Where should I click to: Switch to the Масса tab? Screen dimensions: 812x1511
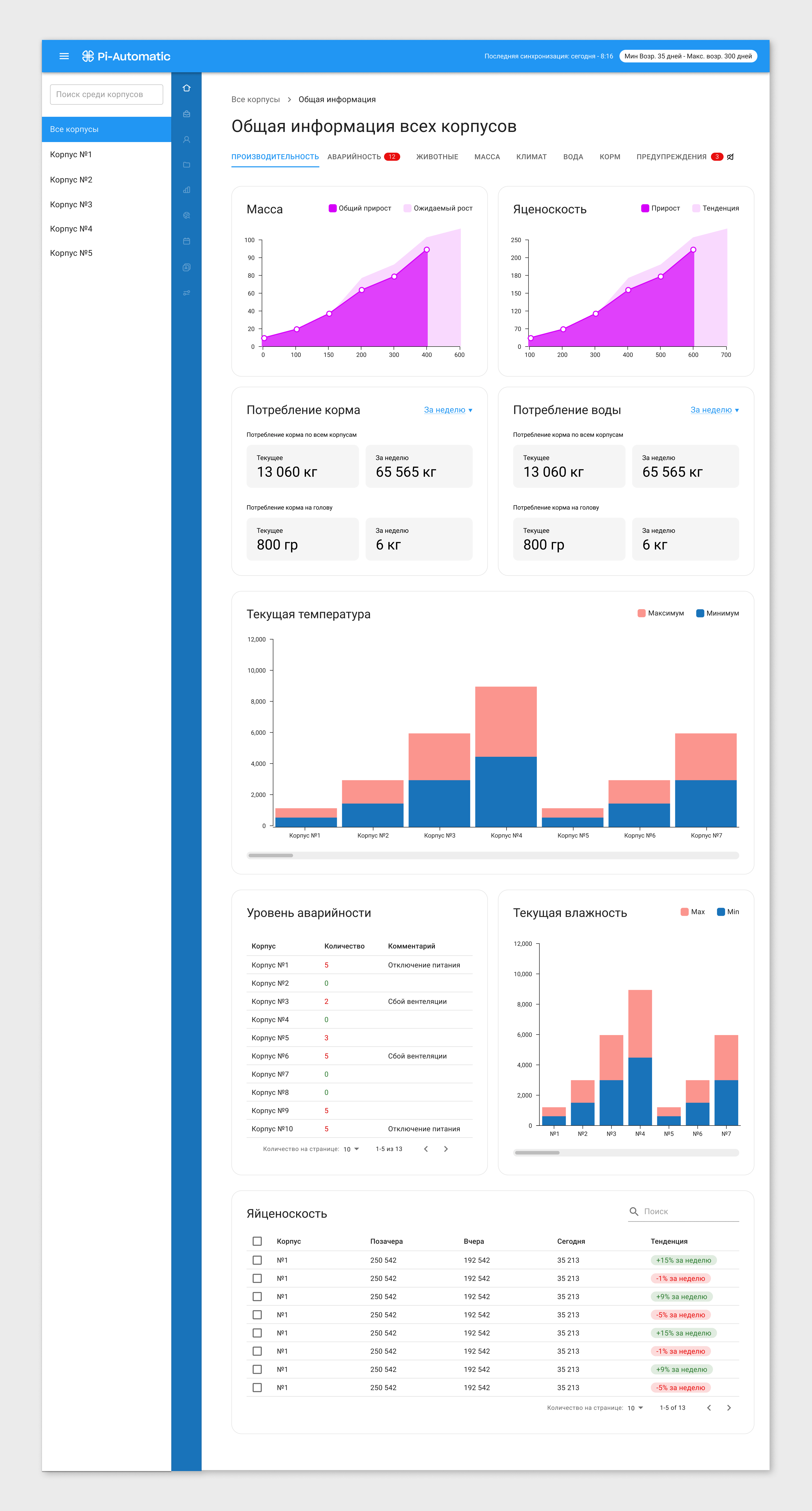tap(487, 157)
